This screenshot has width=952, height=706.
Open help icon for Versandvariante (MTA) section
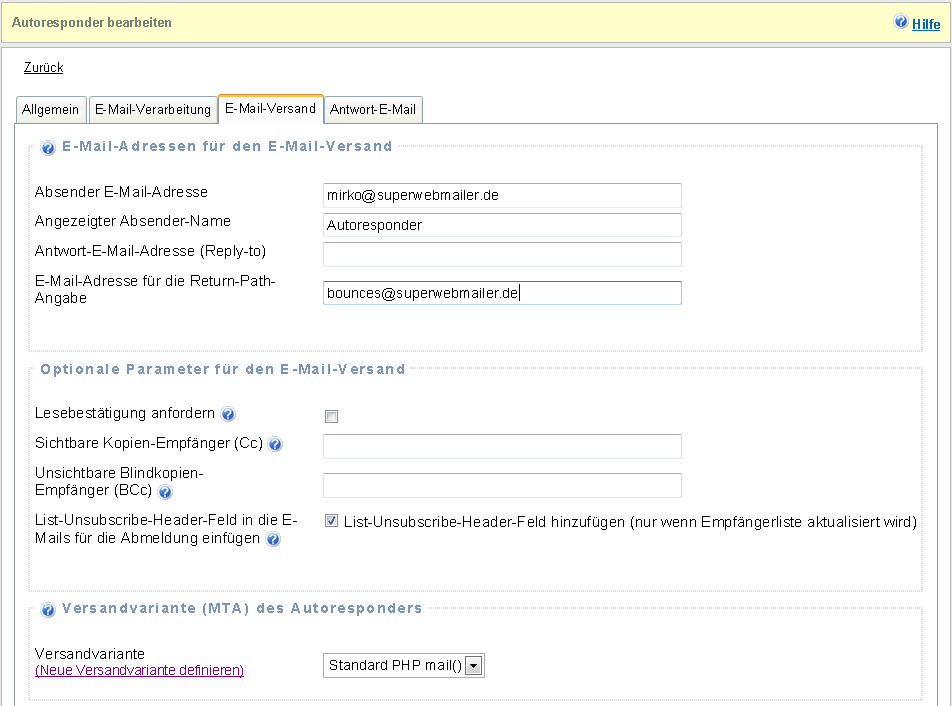(47, 609)
